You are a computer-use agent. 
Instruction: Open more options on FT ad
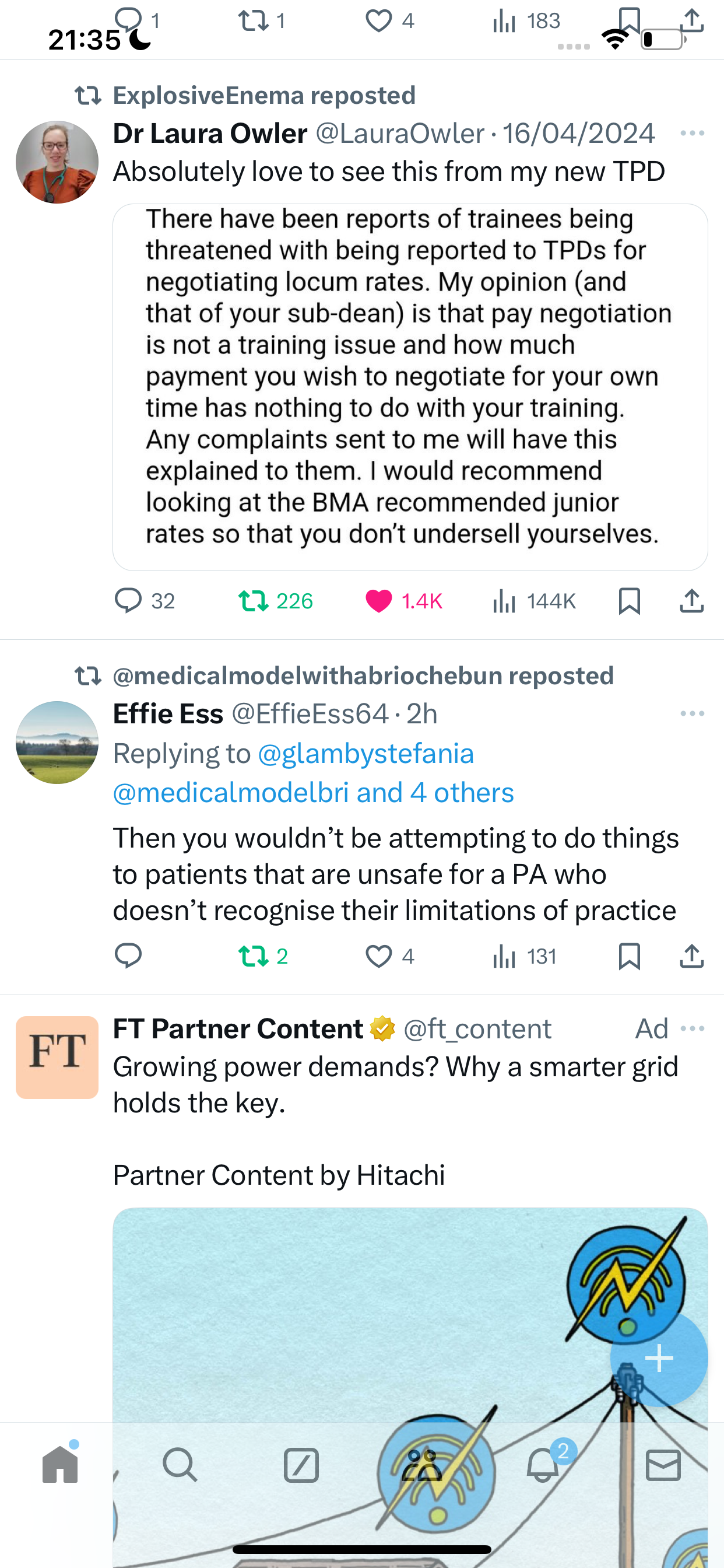(x=693, y=1028)
